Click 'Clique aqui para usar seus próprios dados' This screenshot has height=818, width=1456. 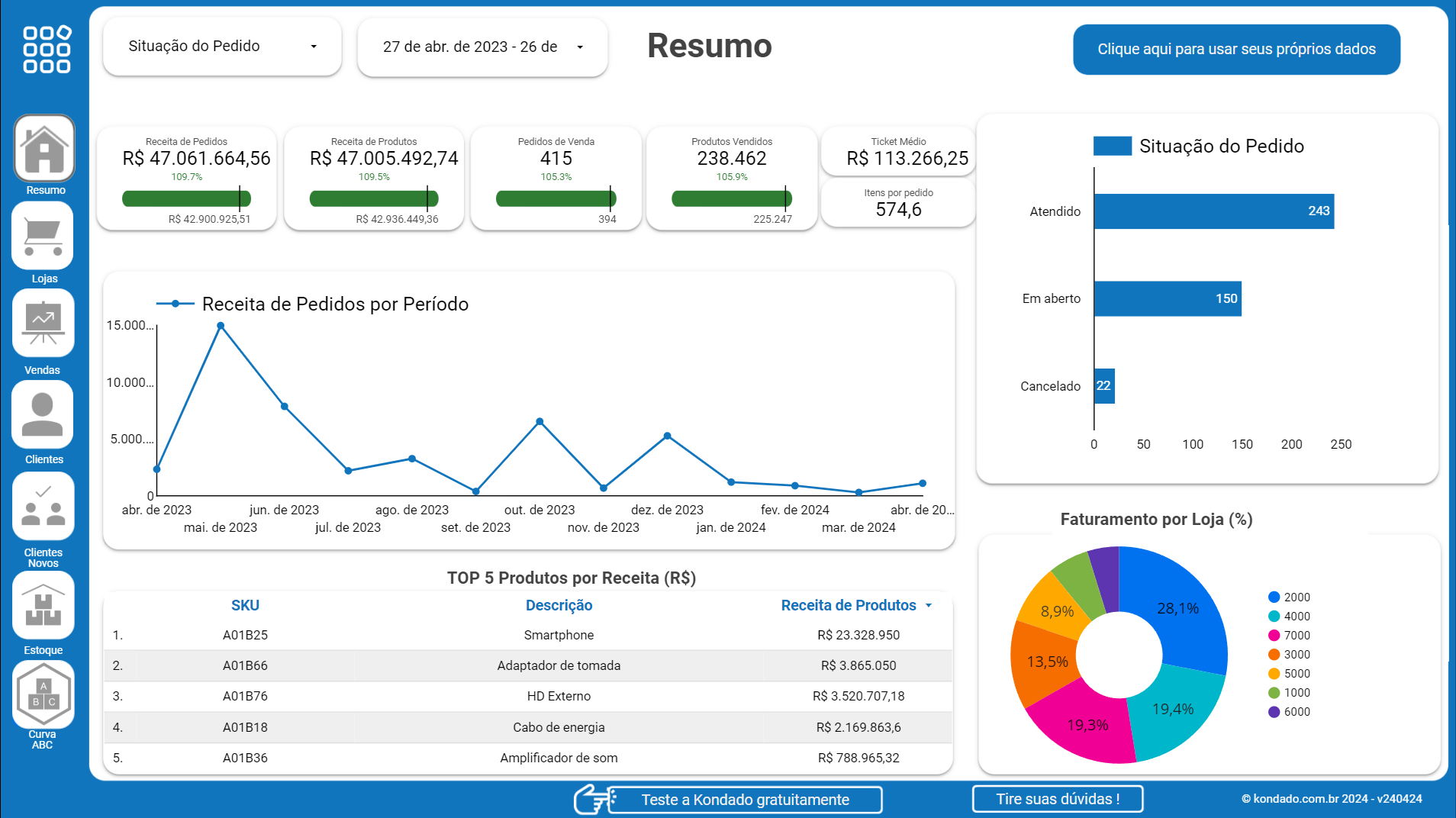point(1235,49)
